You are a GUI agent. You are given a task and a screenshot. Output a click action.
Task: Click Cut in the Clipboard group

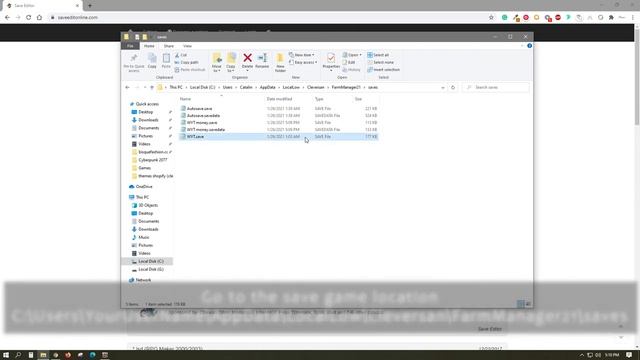click(x=181, y=55)
